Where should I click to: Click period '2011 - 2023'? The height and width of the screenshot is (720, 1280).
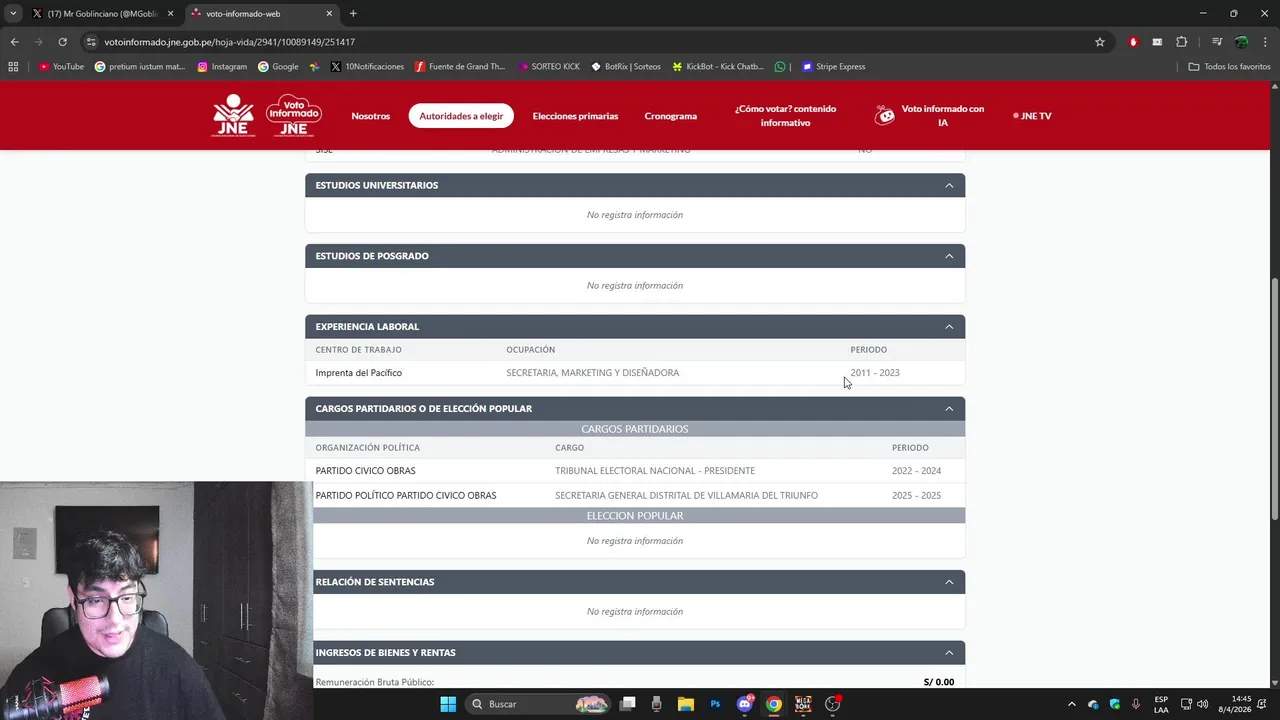875,373
